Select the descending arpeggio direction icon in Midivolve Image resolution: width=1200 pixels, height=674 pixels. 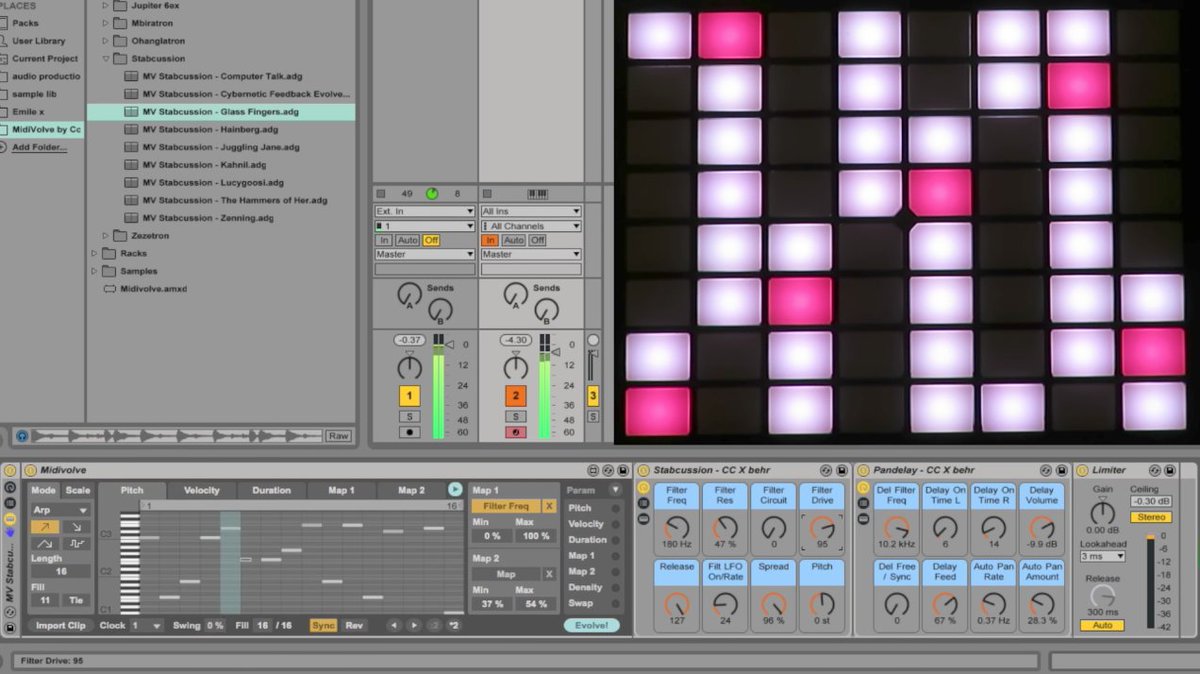coord(77,526)
